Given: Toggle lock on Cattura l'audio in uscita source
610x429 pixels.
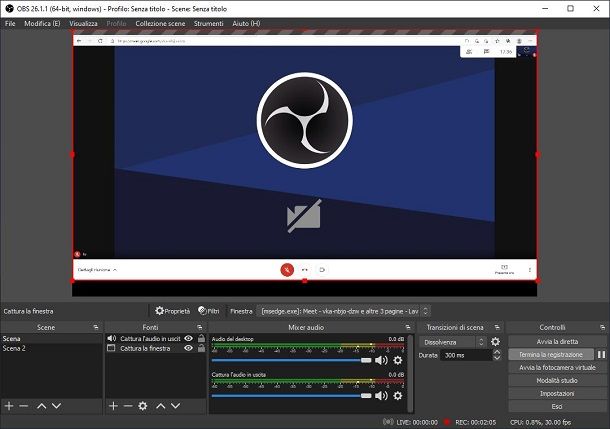Looking at the screenshot, I should coord(201,338).
